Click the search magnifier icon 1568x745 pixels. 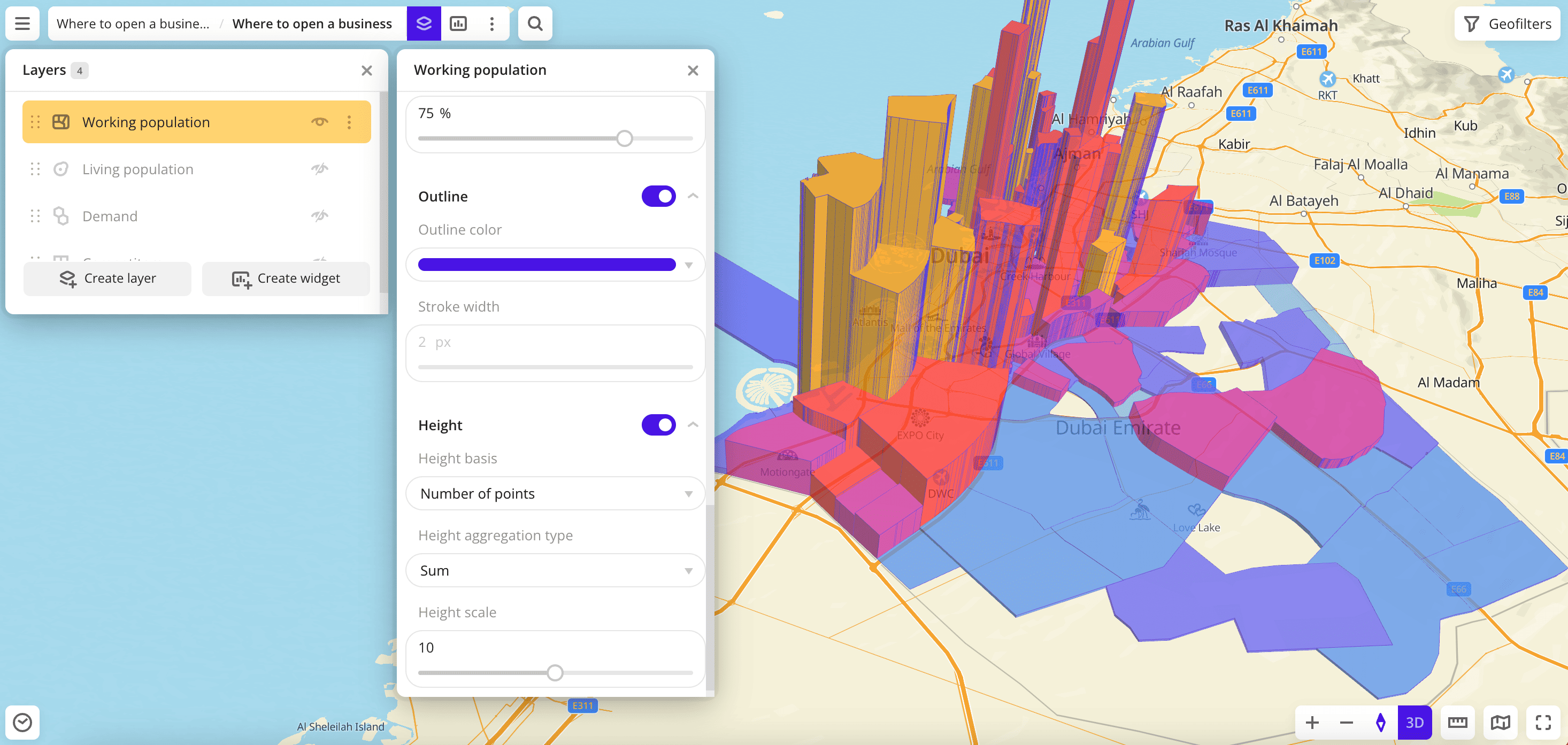(534, 24)
